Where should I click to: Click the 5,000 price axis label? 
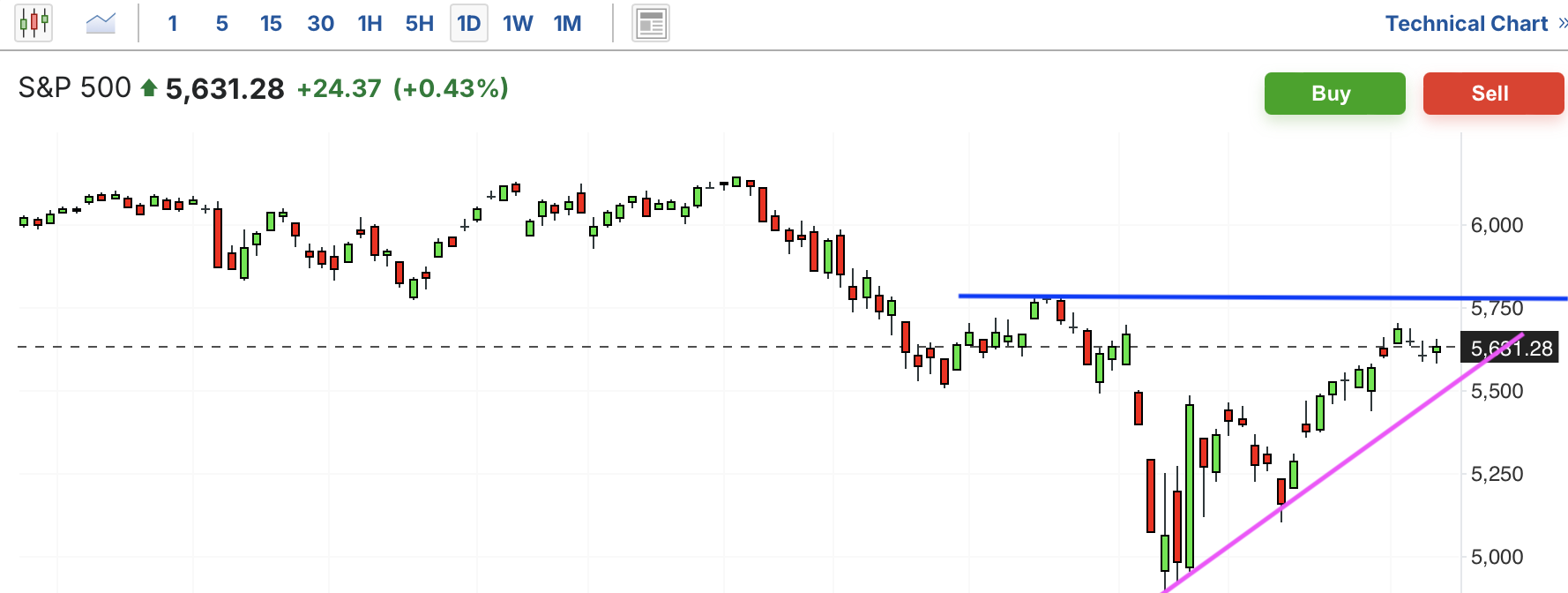[1497, 557]
